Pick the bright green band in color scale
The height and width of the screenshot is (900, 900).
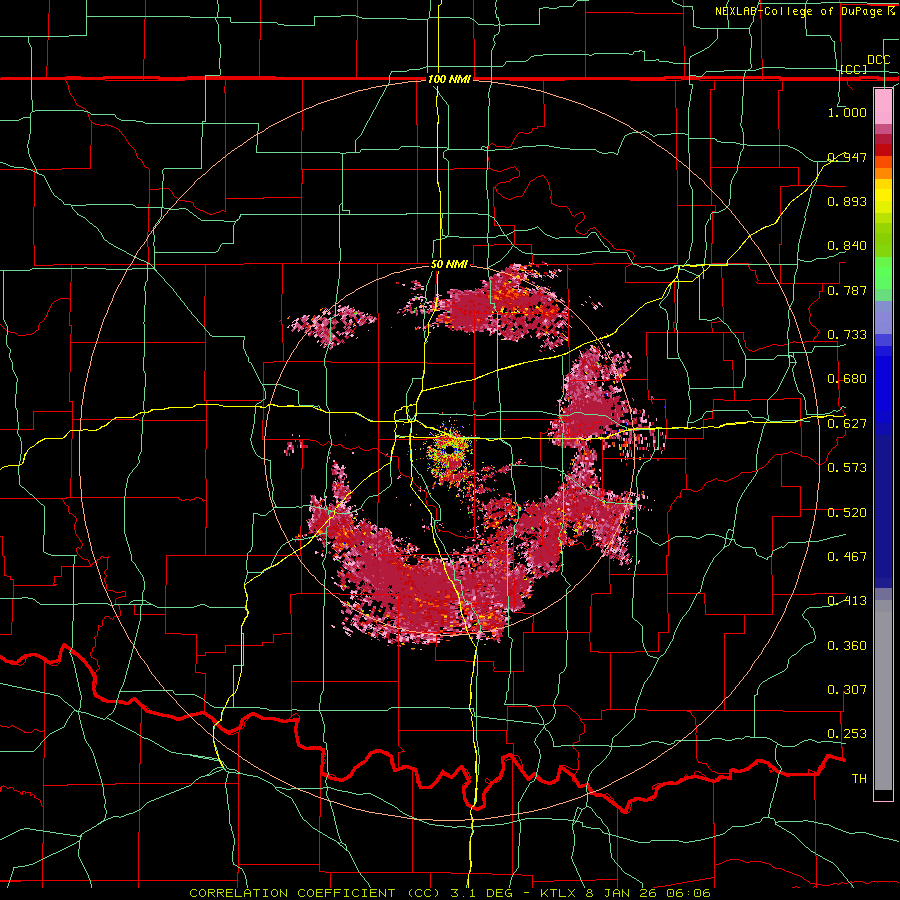tap(883, 273)
